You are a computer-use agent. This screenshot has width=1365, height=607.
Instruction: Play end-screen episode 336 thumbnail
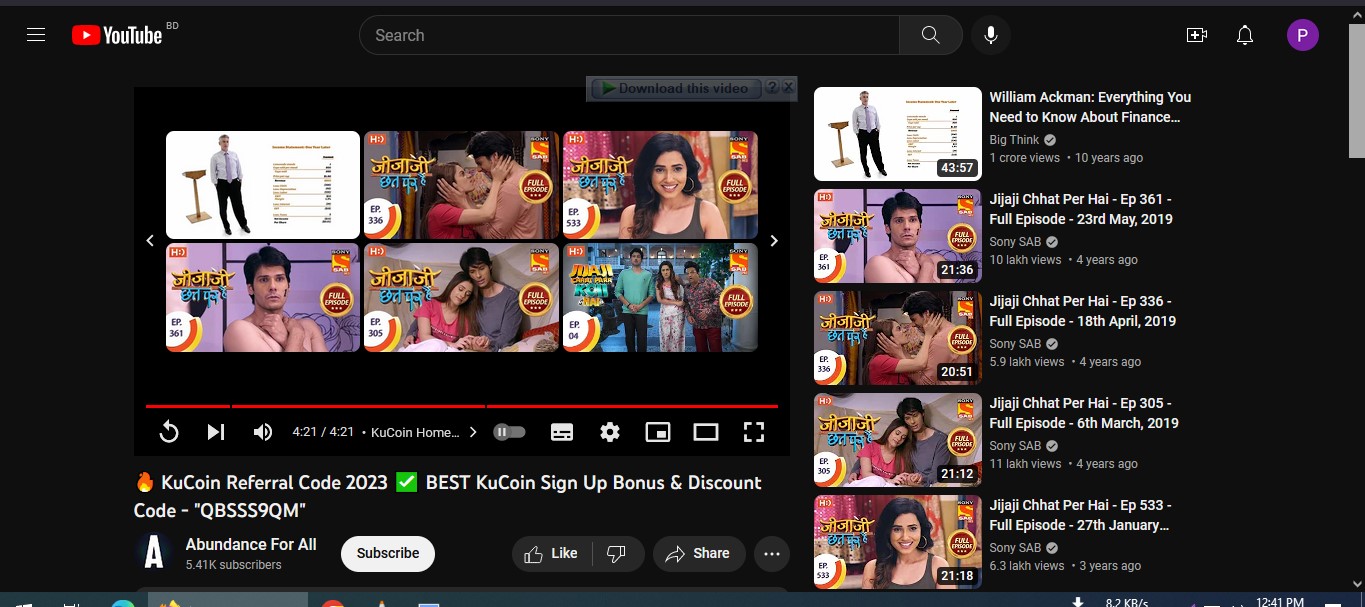(x=461, y=185)
